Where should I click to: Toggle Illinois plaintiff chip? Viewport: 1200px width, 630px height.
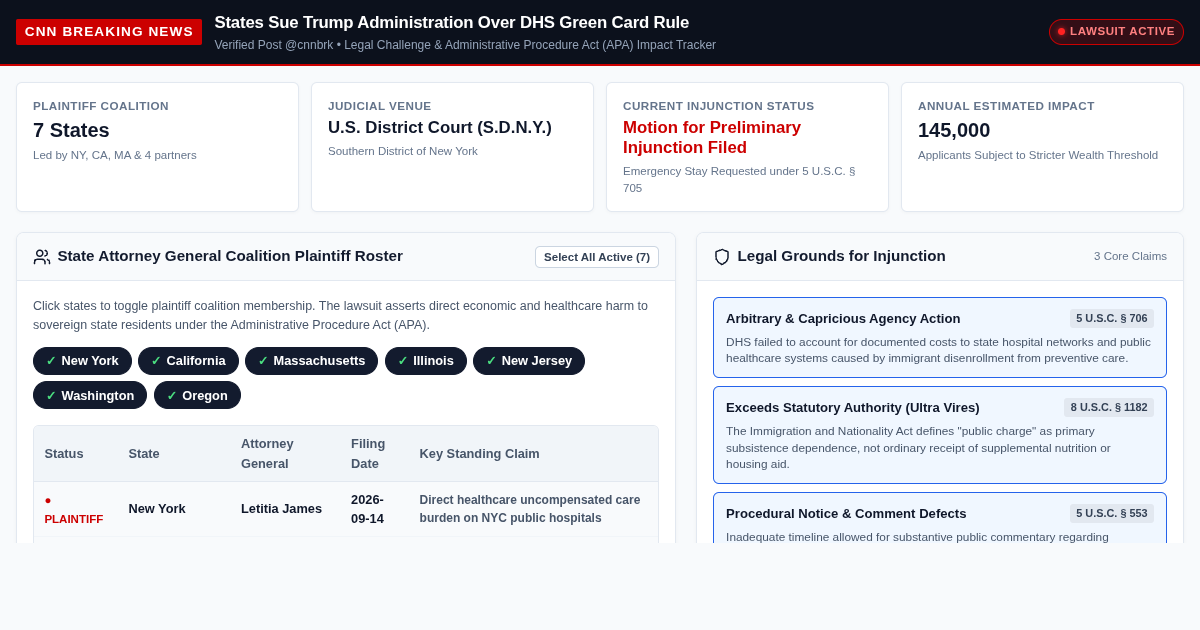pyautogui.click(x=426, y=361)
